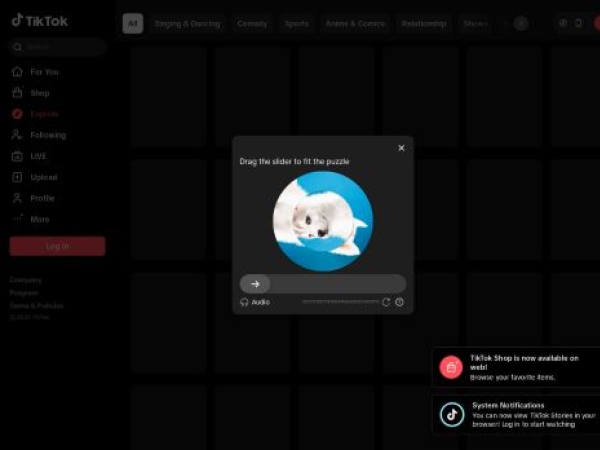Select the Sports category tab
Viewport: 600px width, 450px height.
pos(297,23)
